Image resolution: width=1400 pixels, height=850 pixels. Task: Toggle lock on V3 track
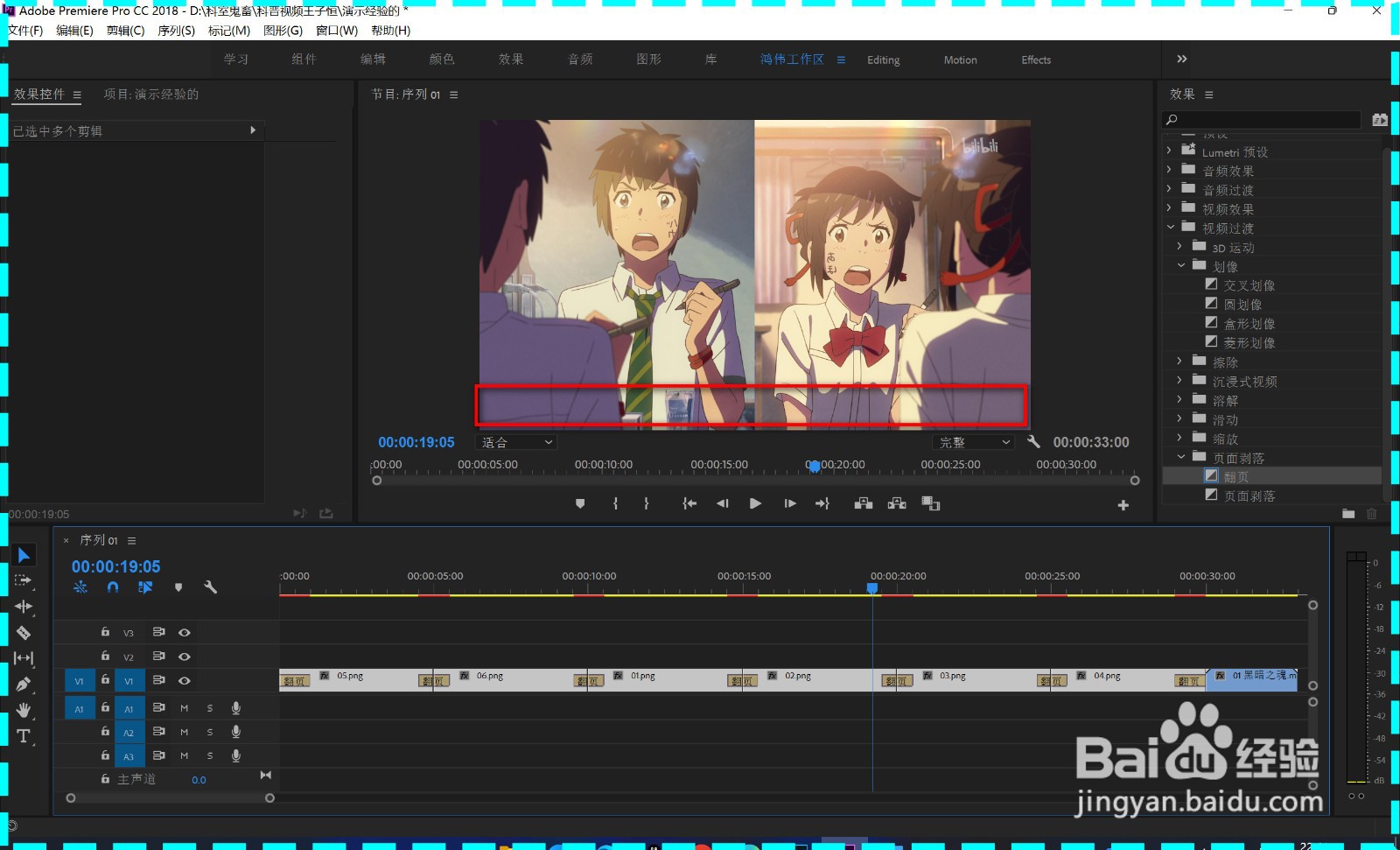coord(105,631)
